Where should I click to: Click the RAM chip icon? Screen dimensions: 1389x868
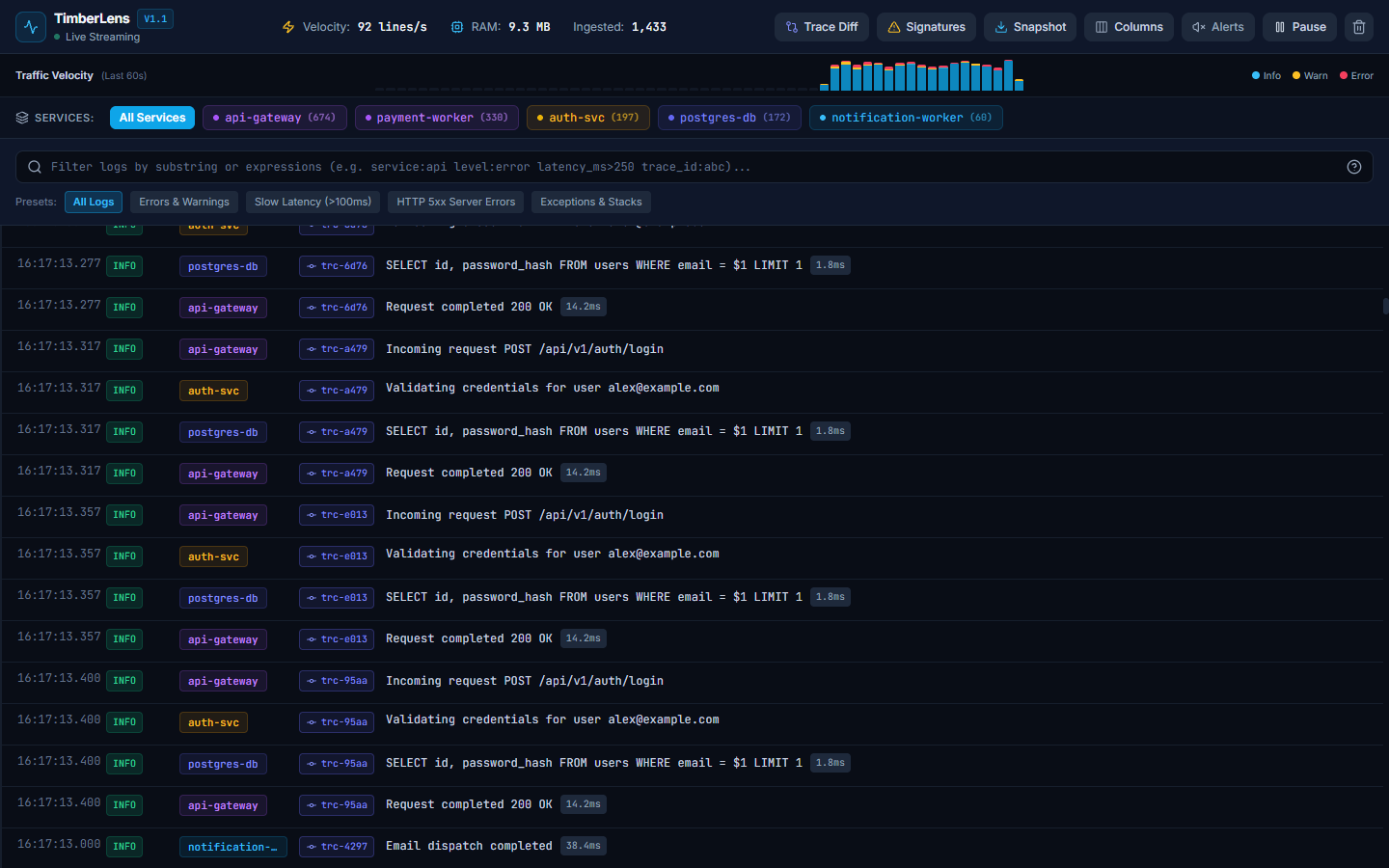pos(457,27)
